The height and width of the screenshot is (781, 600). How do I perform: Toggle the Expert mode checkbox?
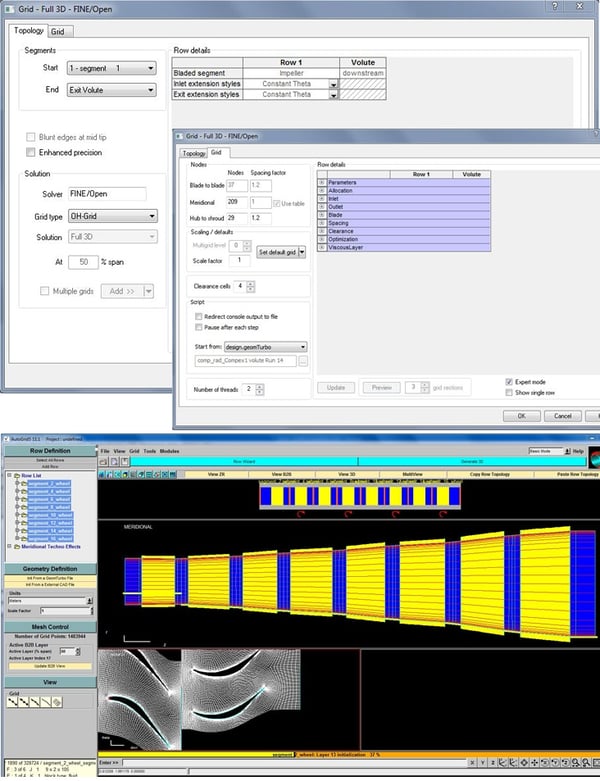[511, 381]
